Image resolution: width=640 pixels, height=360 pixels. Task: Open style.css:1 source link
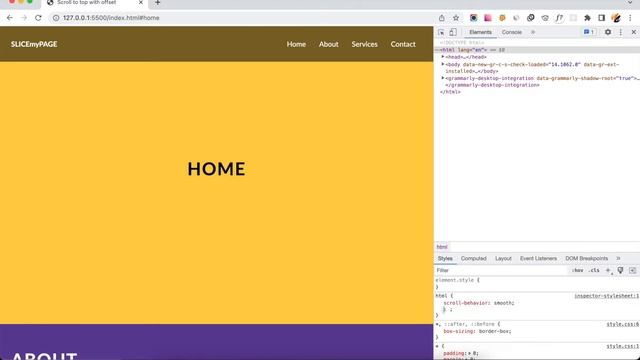(x=622, y=346)
